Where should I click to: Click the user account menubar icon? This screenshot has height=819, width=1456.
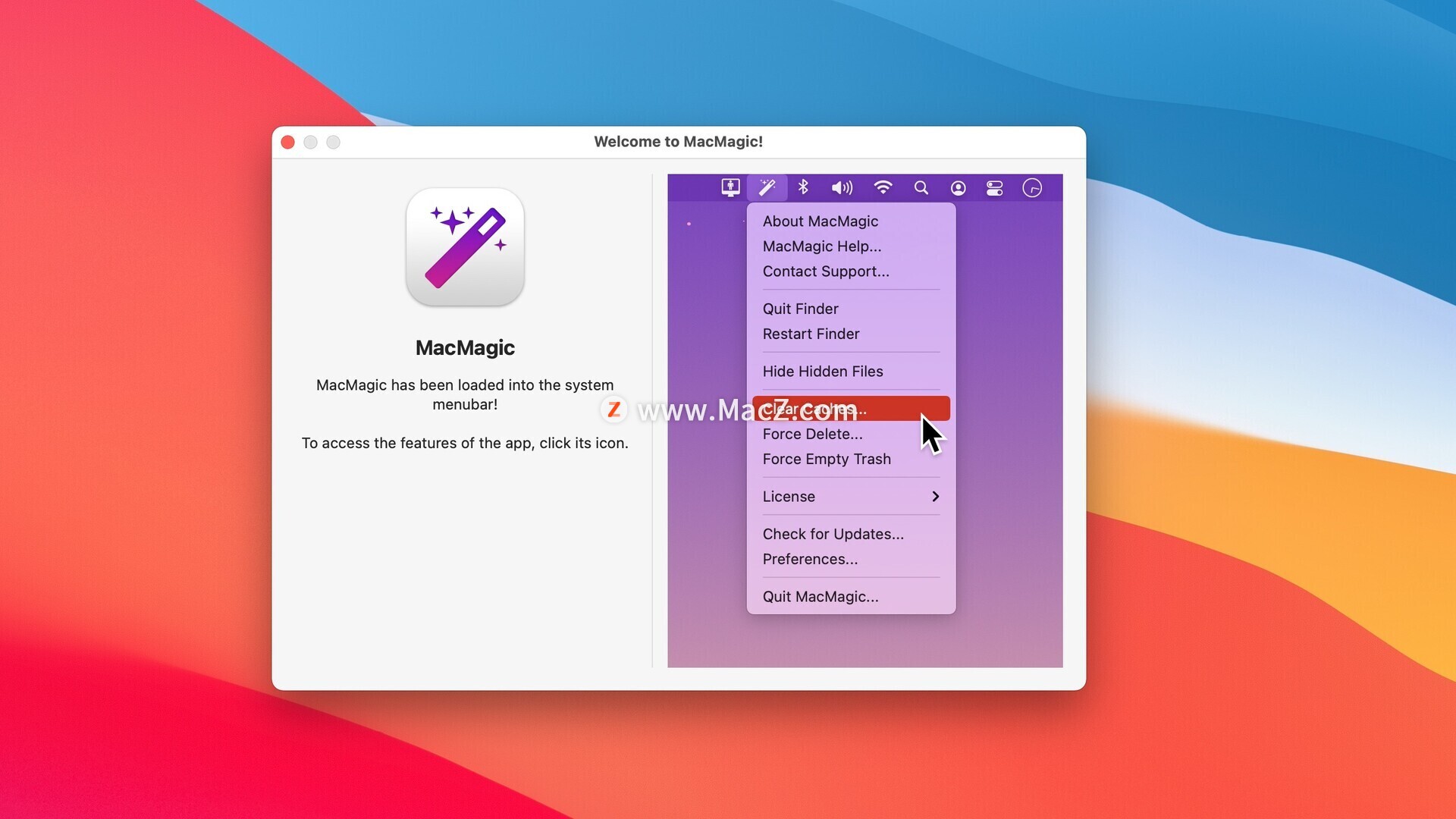(958, 188)
